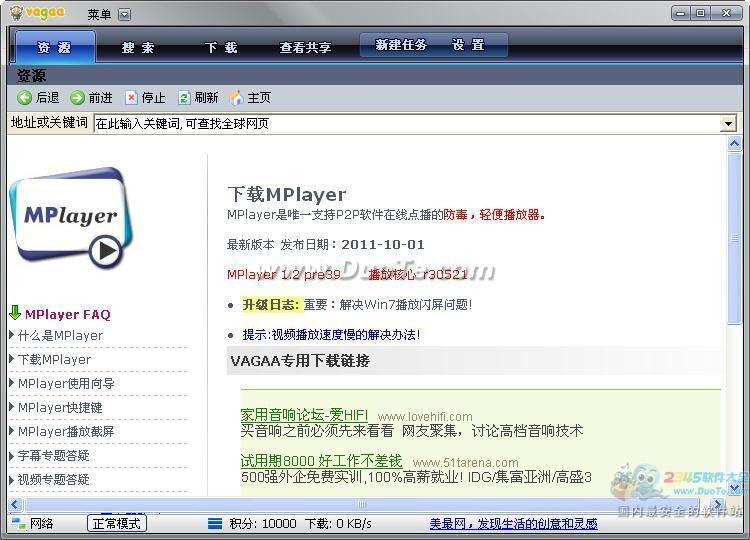Minimize the Vagaa window

tap(681, 13)
